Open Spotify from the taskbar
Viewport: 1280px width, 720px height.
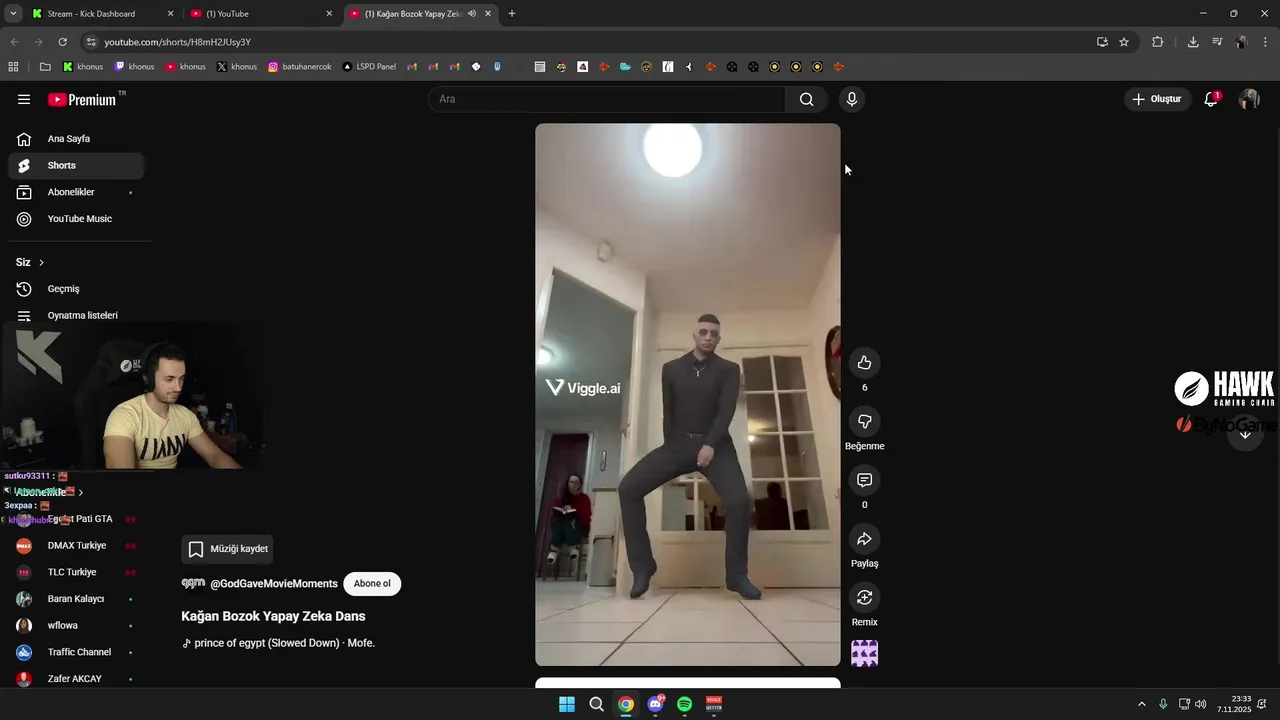(684, 704)
